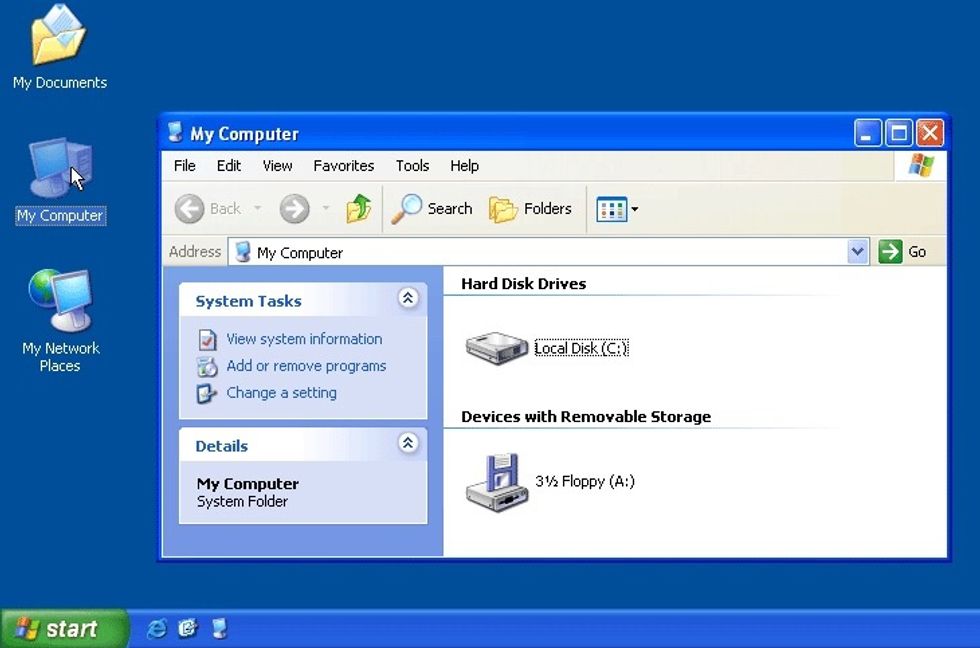The width and height of the screenshot is (980, 648).
Task: Open the View menu
Action: tap(277, 166)
